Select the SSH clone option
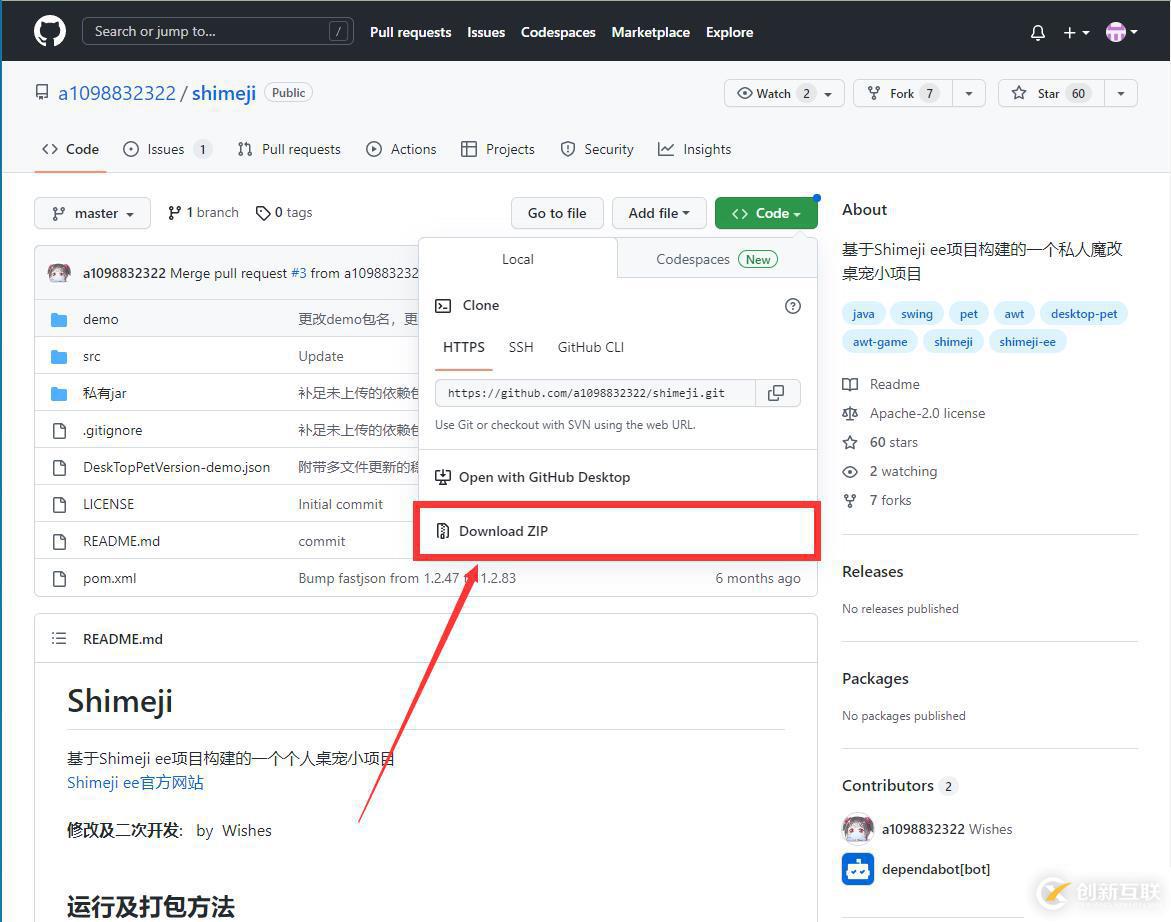 pyautogui.click(x=521, y=347)
